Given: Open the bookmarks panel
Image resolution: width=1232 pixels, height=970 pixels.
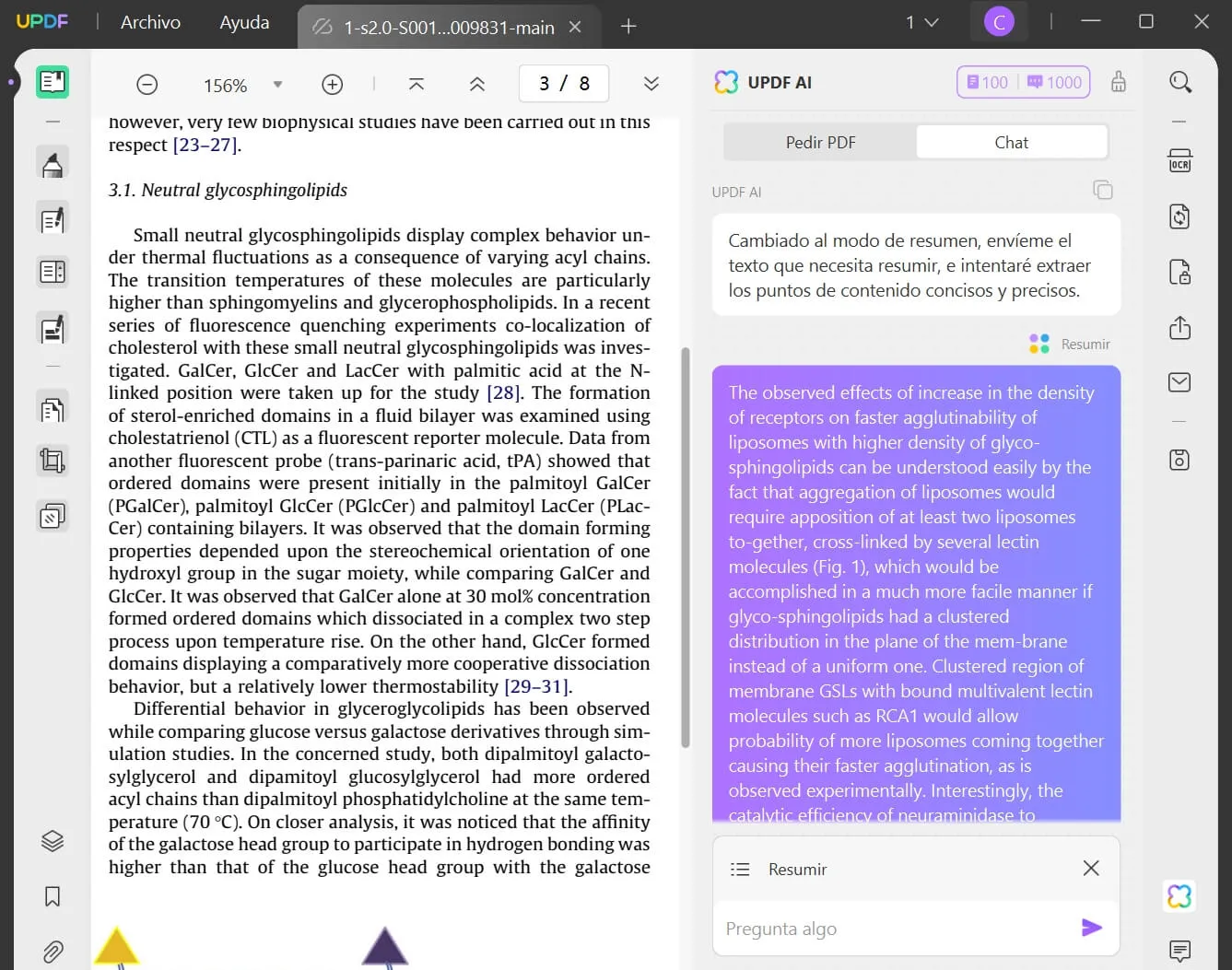Looking at the screenshot, I should click(53, 896).
